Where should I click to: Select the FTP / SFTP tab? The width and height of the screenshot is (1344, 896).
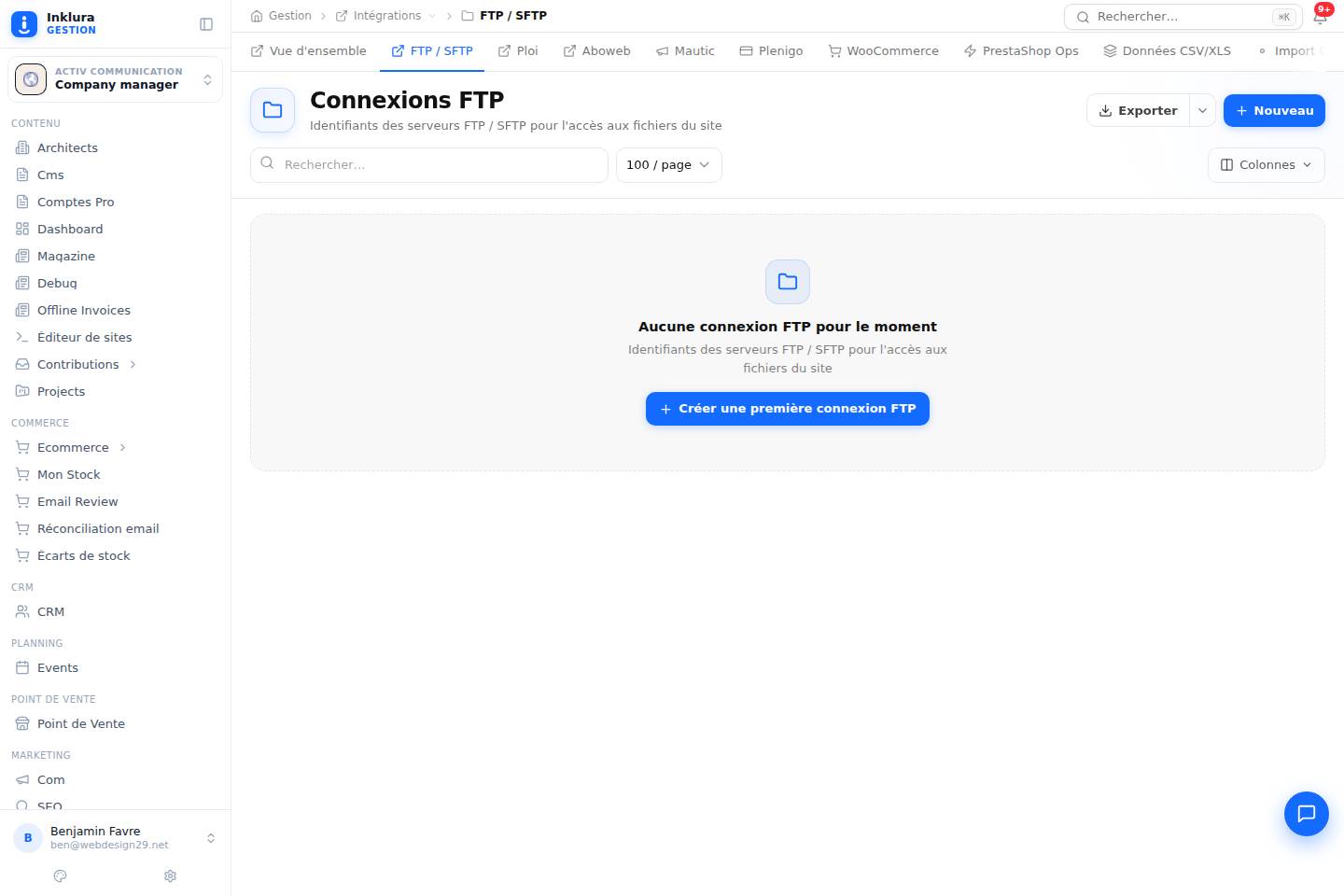[432, 51]
